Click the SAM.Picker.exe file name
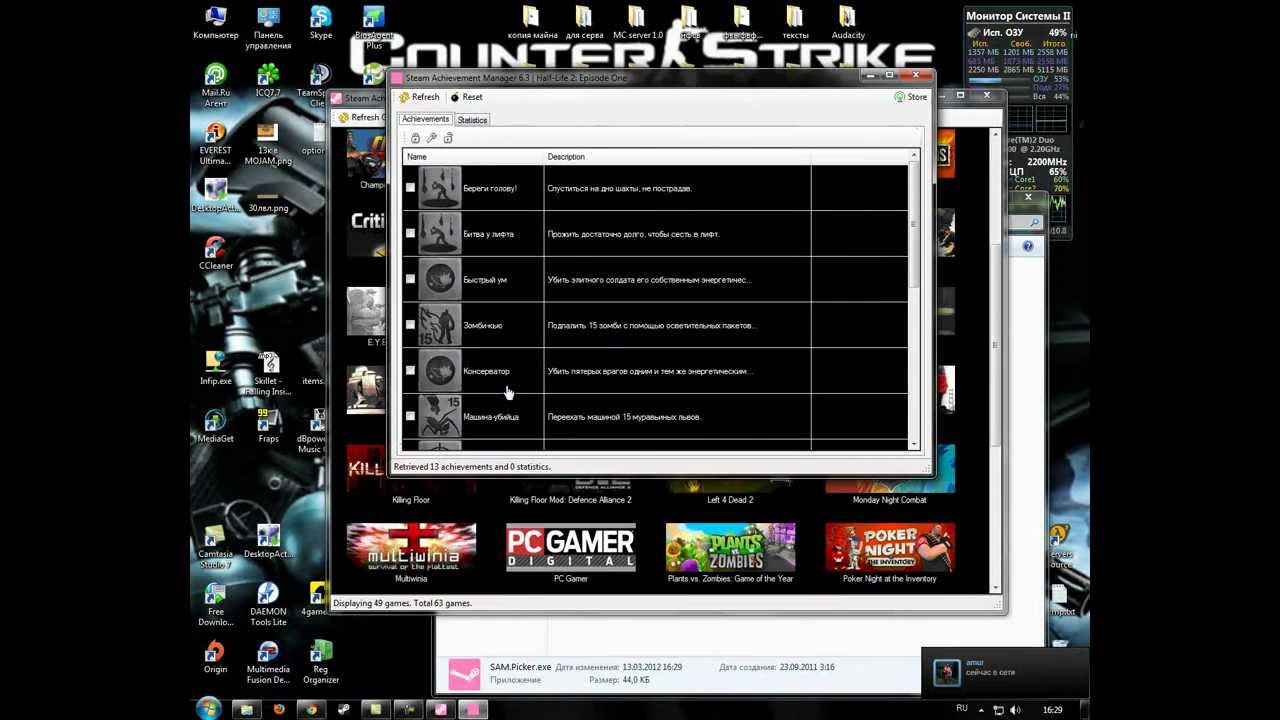The height and width of the screenshot is (720, 1280). (520, 667)
